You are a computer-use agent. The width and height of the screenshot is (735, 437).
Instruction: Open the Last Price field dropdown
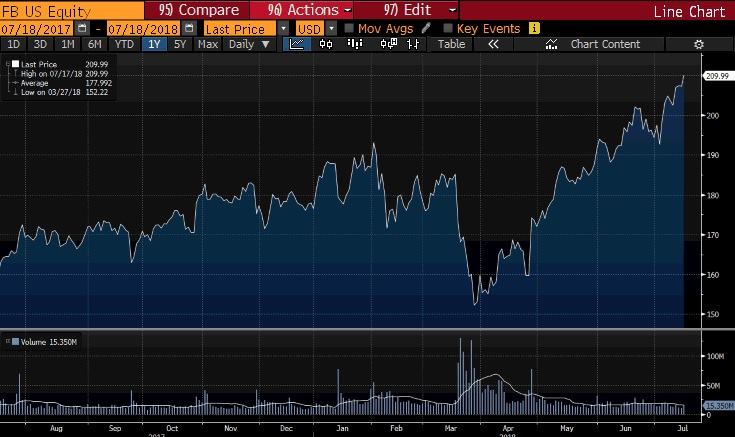283,28
